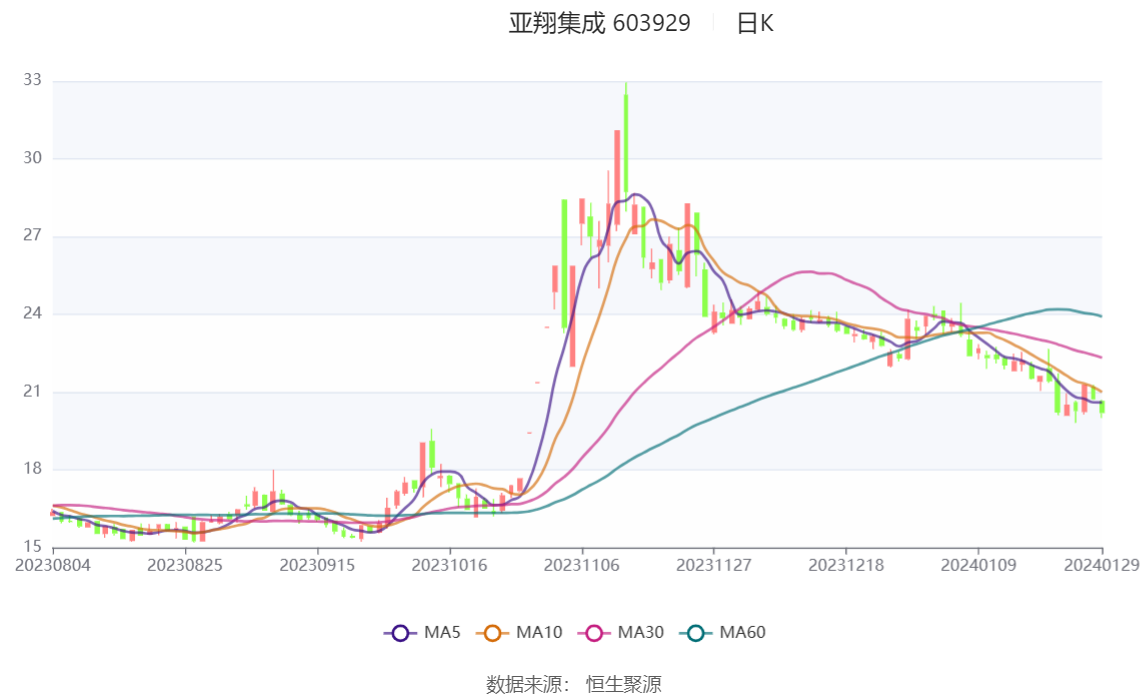The image size is (1148, 699).
Task: Select x-axis date label 20240129
Action: pyautogui.click(x=1101, y=565)
